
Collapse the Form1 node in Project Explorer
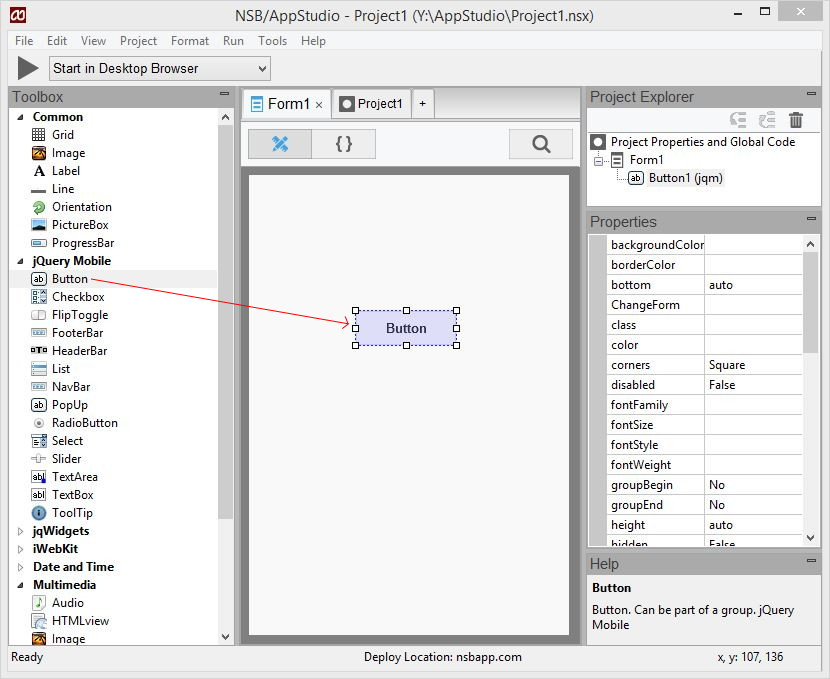point(598,160)
